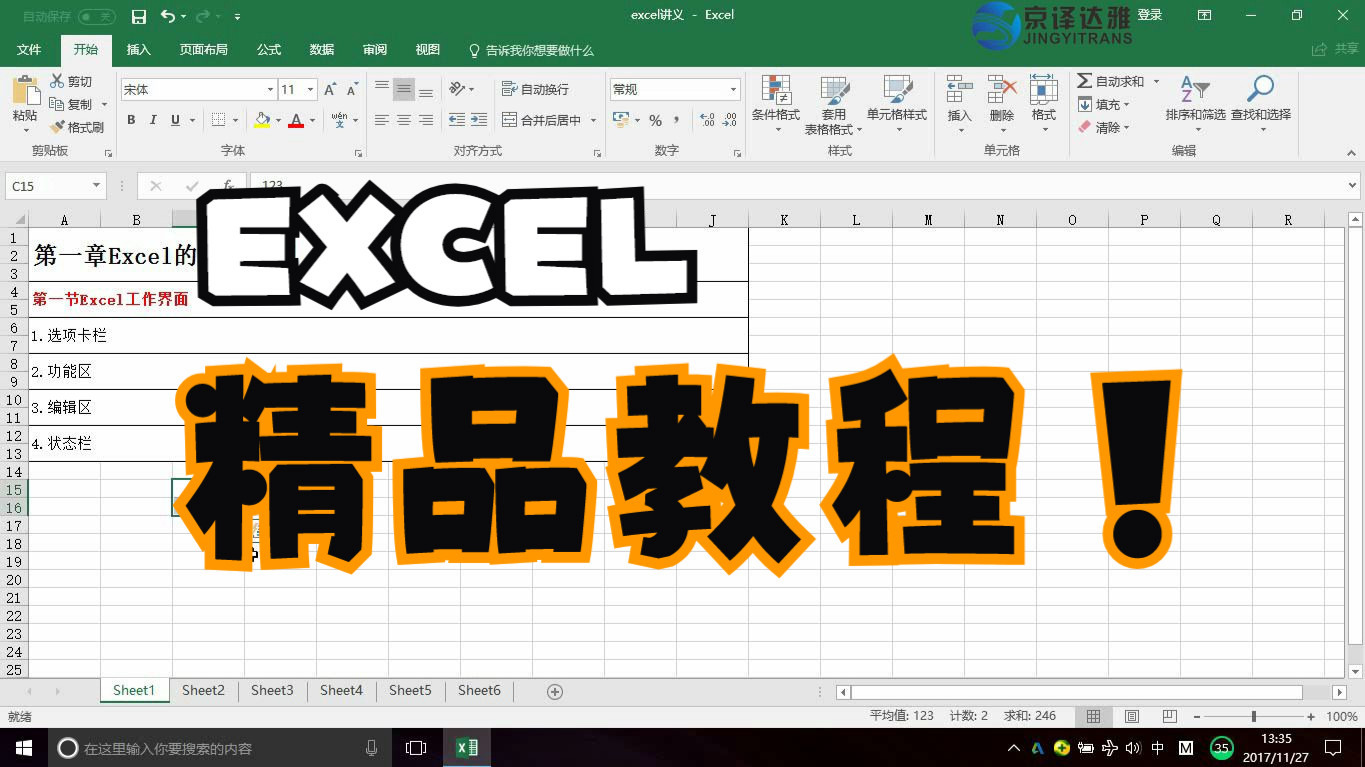Screen dimensions: 1365x767
Task: Open Cell Styles (单元格样式)
Action: [x=897, y=107]
